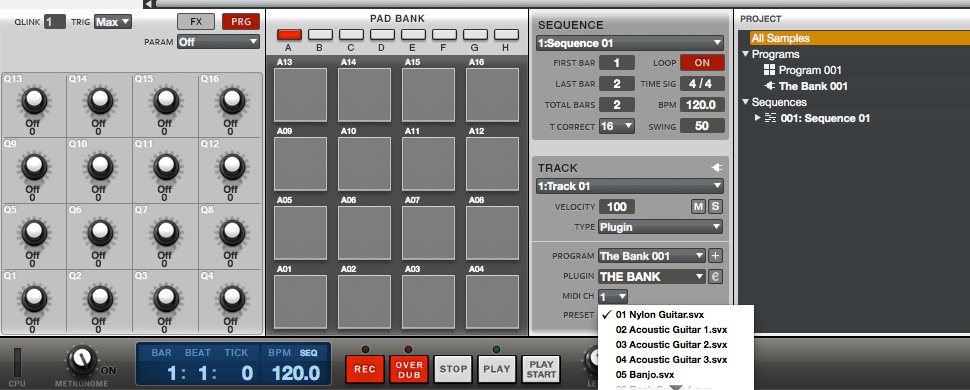970x390 pixels.
Task: Trigger pad A05
Action: pyautogui.click(x=301, y=233)
